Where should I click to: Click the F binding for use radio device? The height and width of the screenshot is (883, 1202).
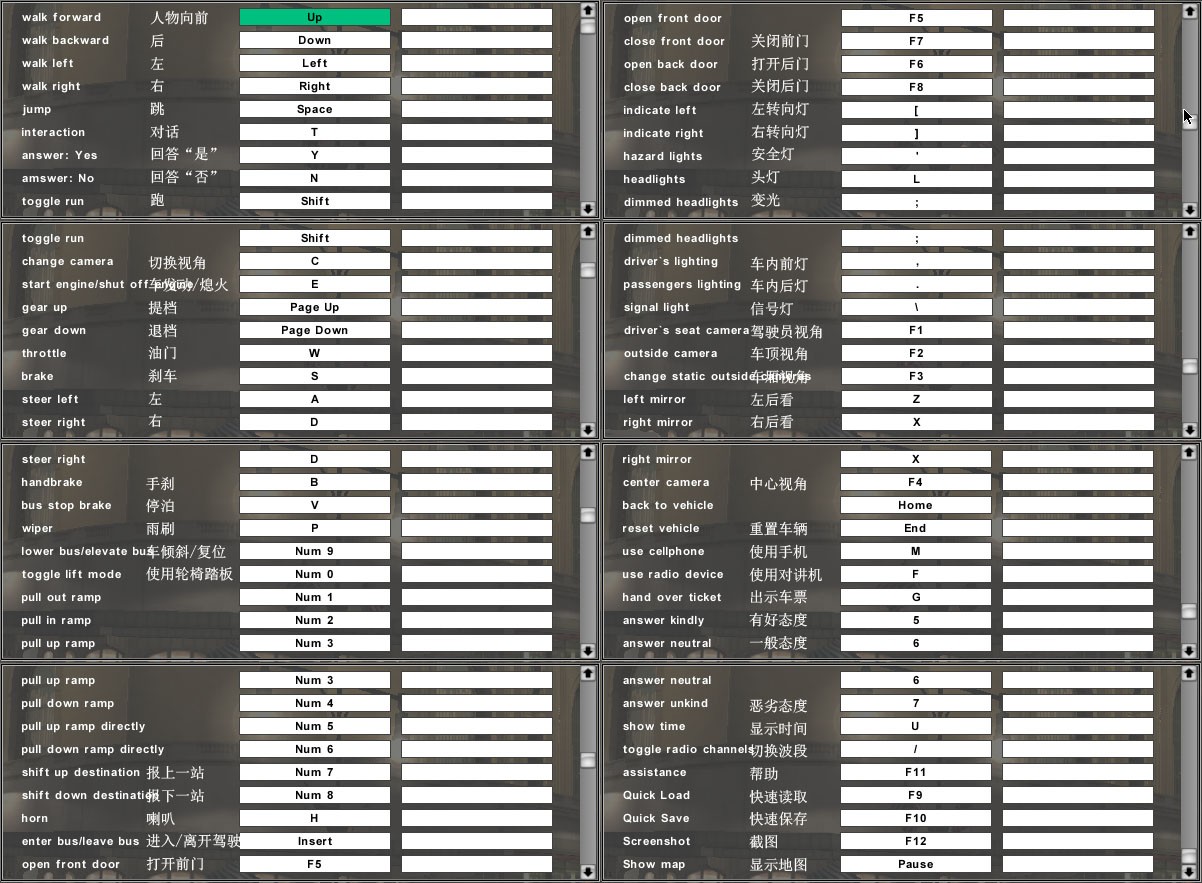[916, 574]
